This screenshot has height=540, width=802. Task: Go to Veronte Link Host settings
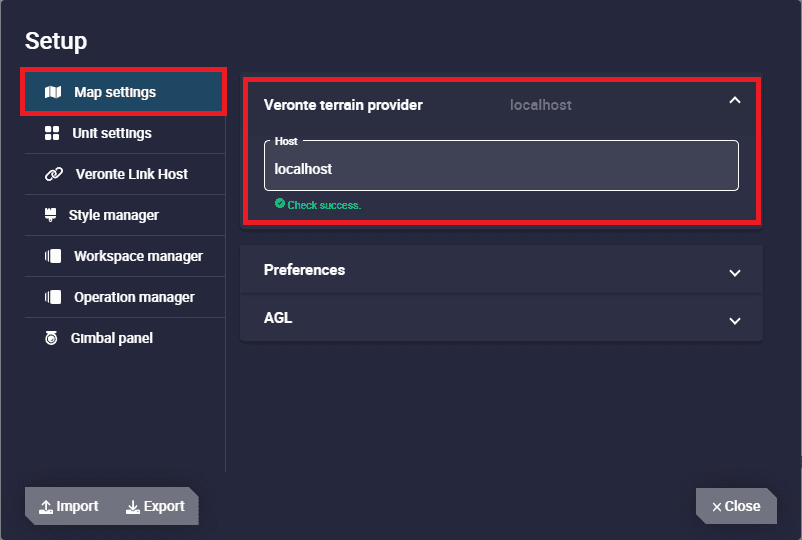coord(125,174)
